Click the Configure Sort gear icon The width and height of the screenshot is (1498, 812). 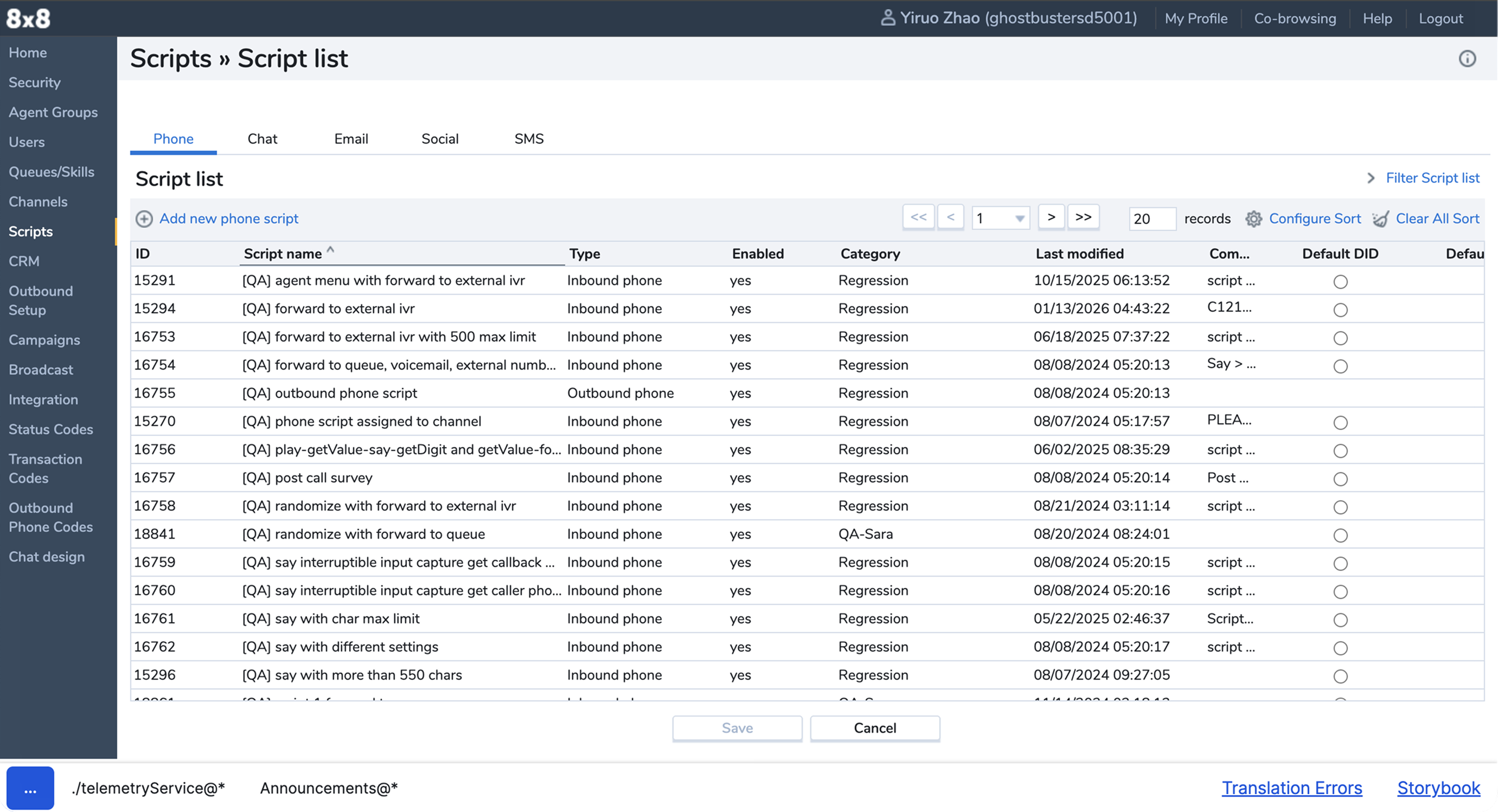tap(1253, 219)
